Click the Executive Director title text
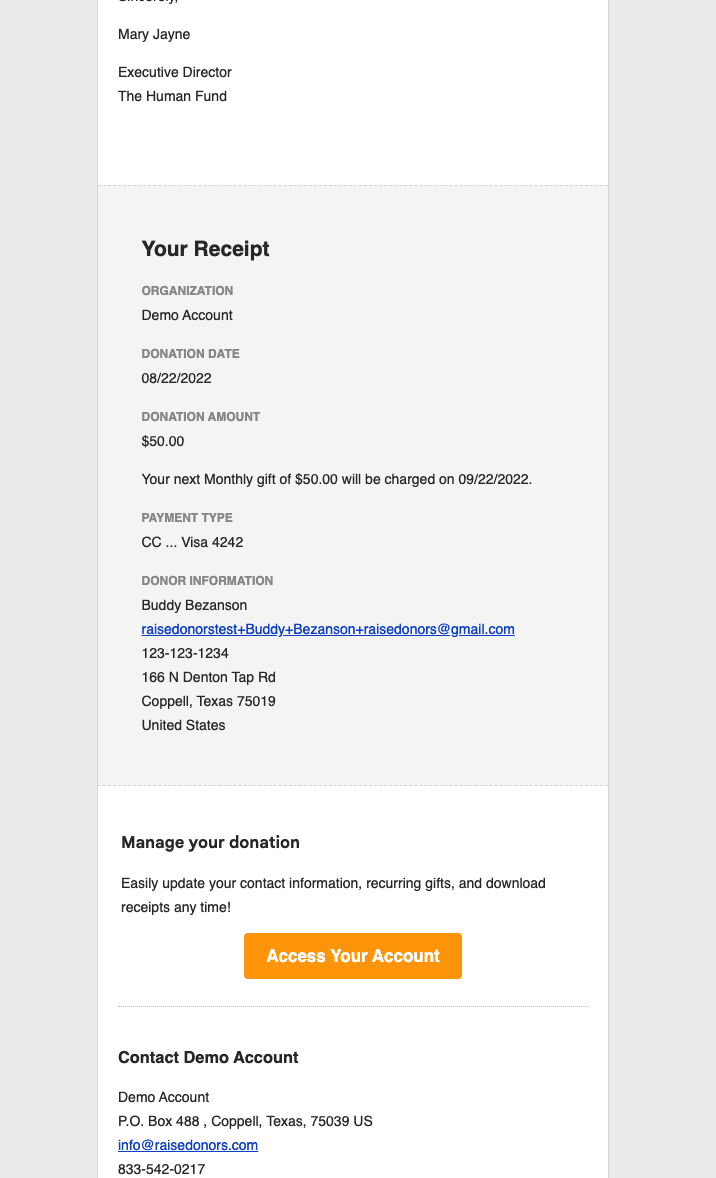This screenshot has width=716, height=1178. 175,72
